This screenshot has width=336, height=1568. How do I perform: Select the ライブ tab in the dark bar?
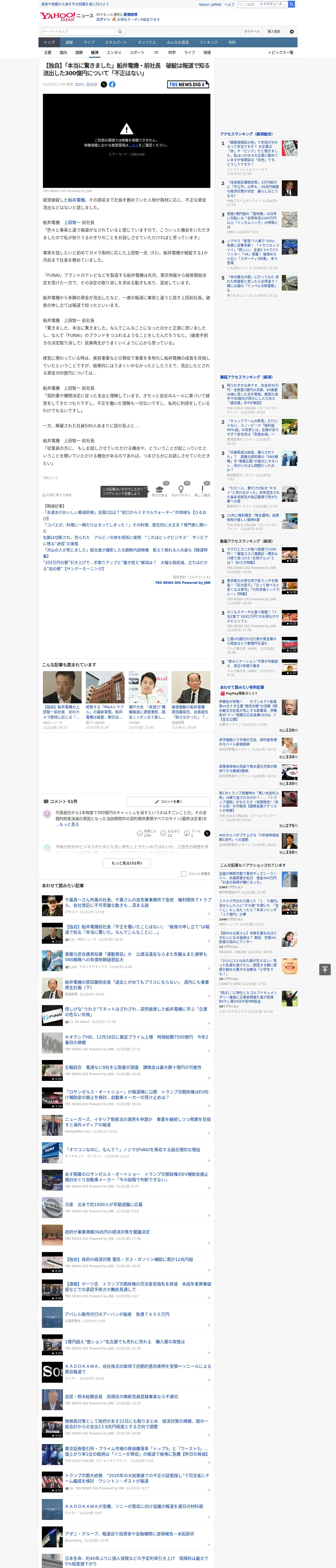point(89,42)
